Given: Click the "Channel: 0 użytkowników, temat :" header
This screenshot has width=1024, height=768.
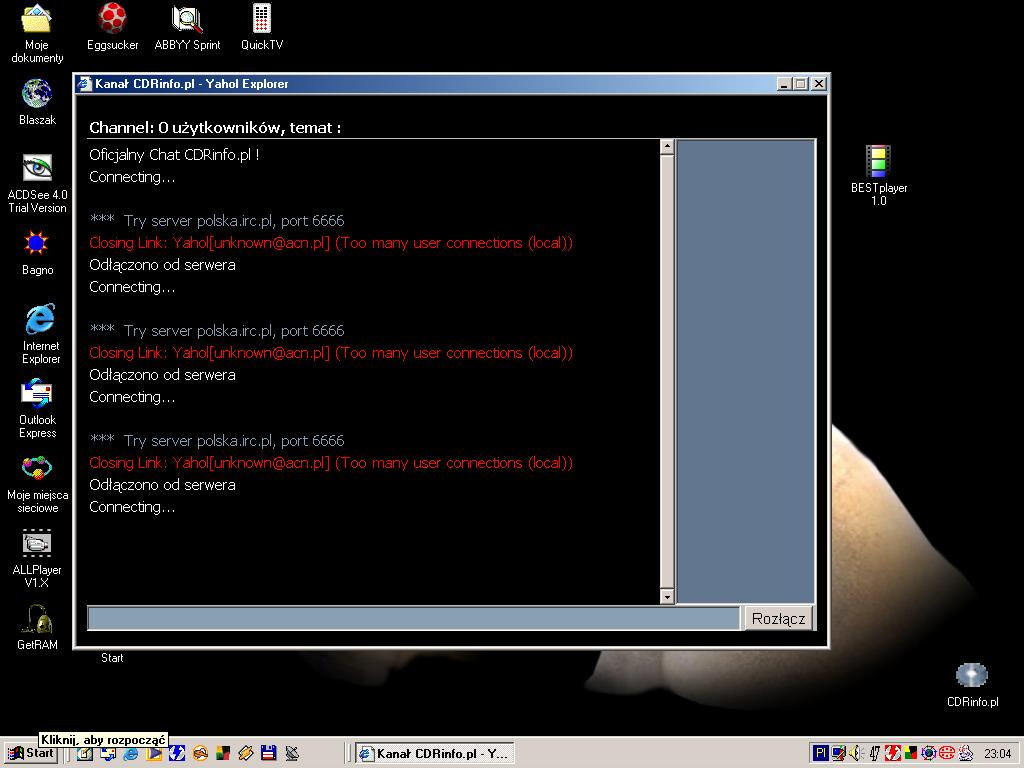Looking at the screenshot, I should click(215, 128).
